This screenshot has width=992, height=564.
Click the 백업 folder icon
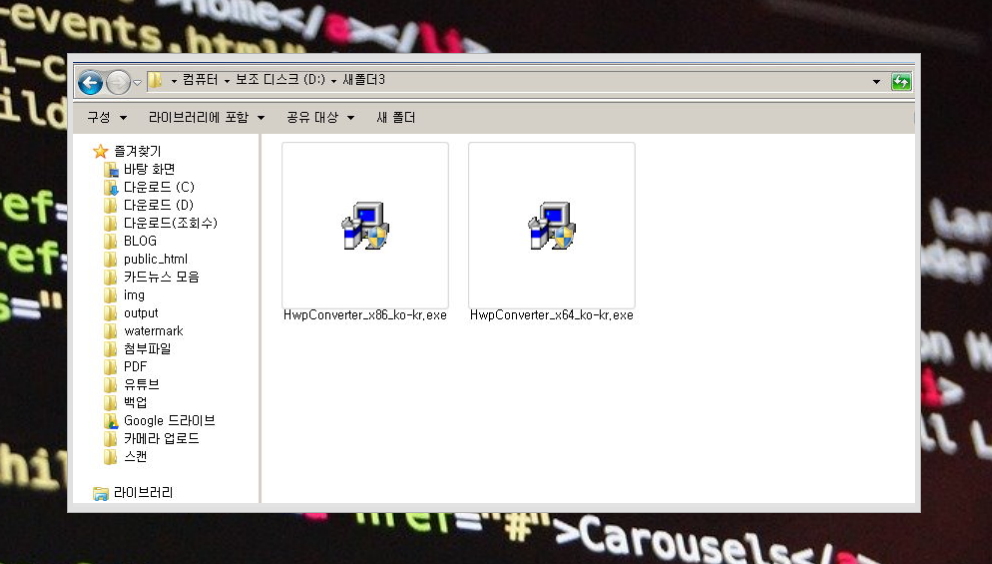pyautogui.click(x=111, y=402)
